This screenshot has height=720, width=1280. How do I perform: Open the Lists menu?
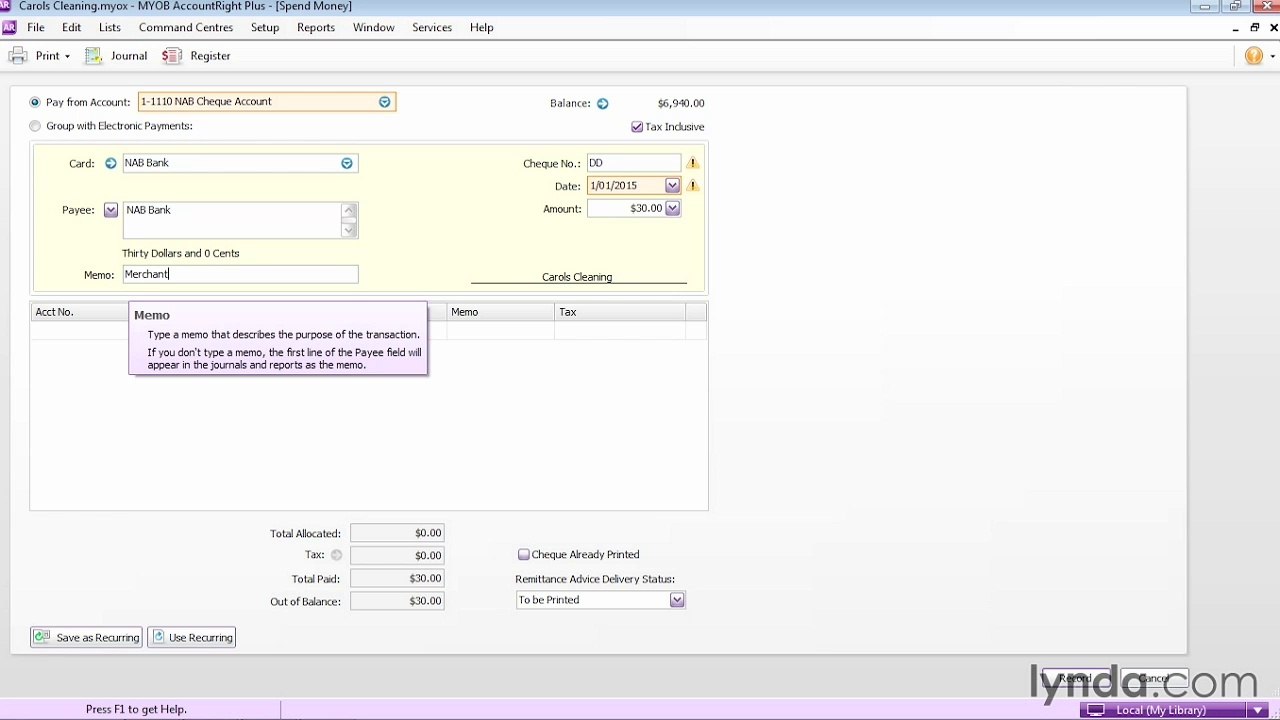coord(110,27)
